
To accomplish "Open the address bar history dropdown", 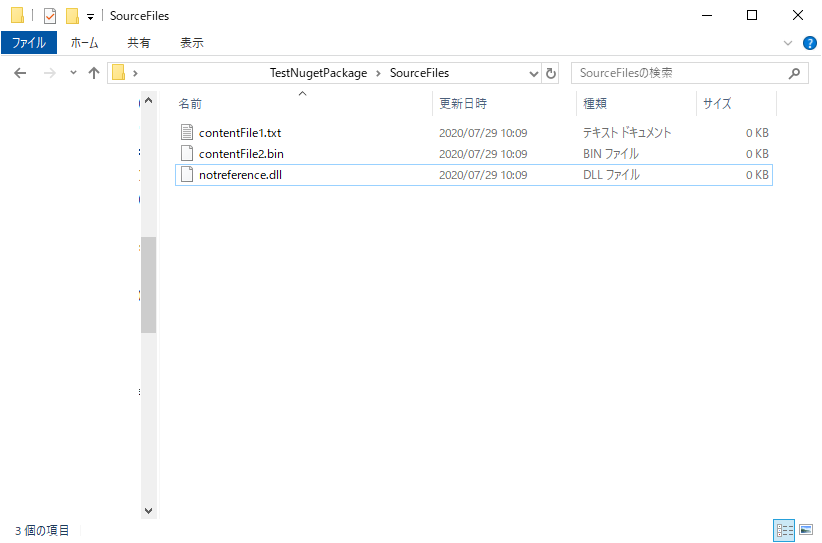I will click(x=534, y=73).
